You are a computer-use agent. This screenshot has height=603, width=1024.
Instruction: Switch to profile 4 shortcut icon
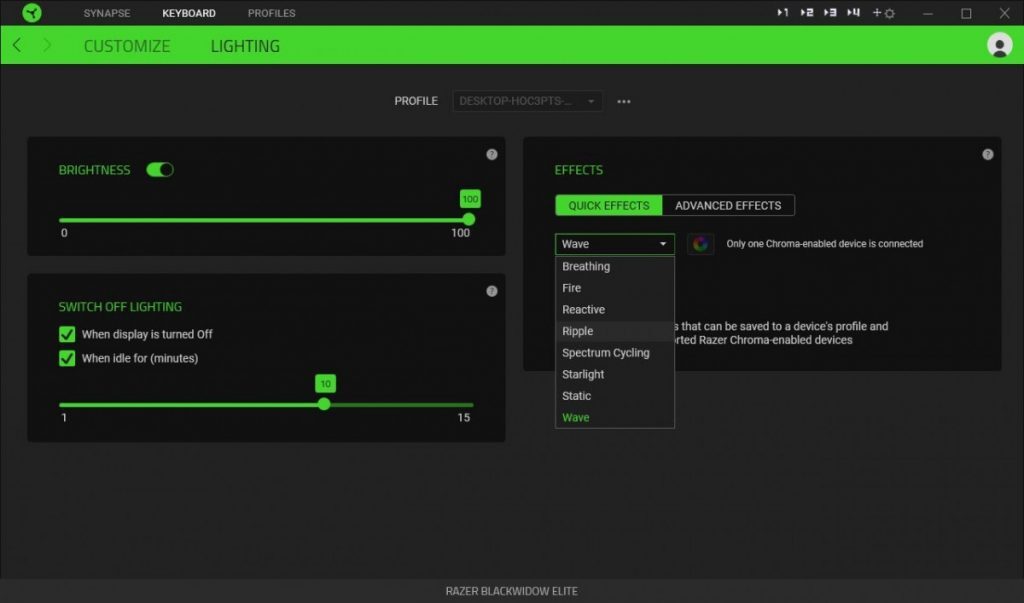coord(854,12)
